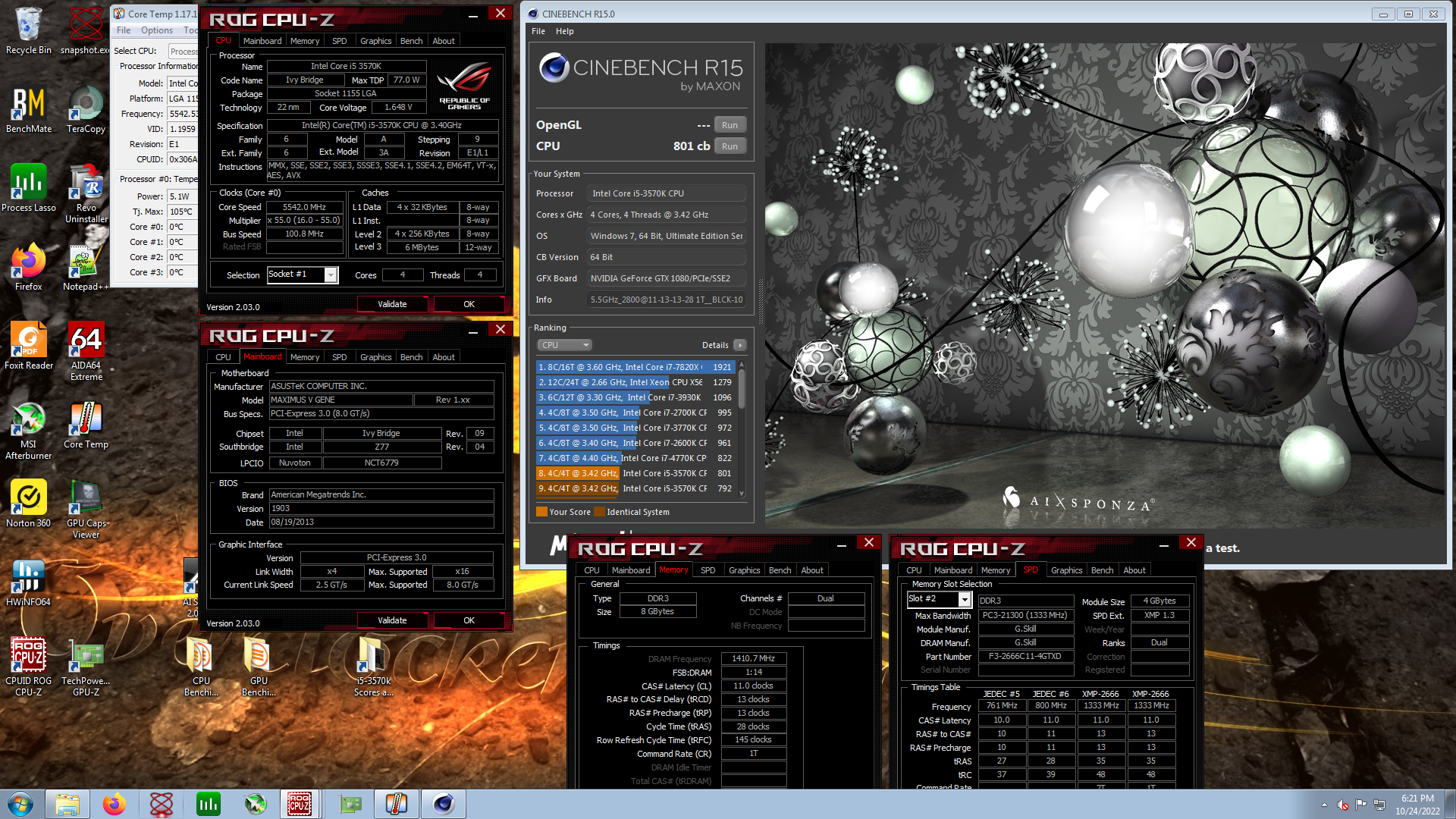Open the Memory tab in the SPD CPU-Z window
The image size is (1456, 819).
[995, 570]
